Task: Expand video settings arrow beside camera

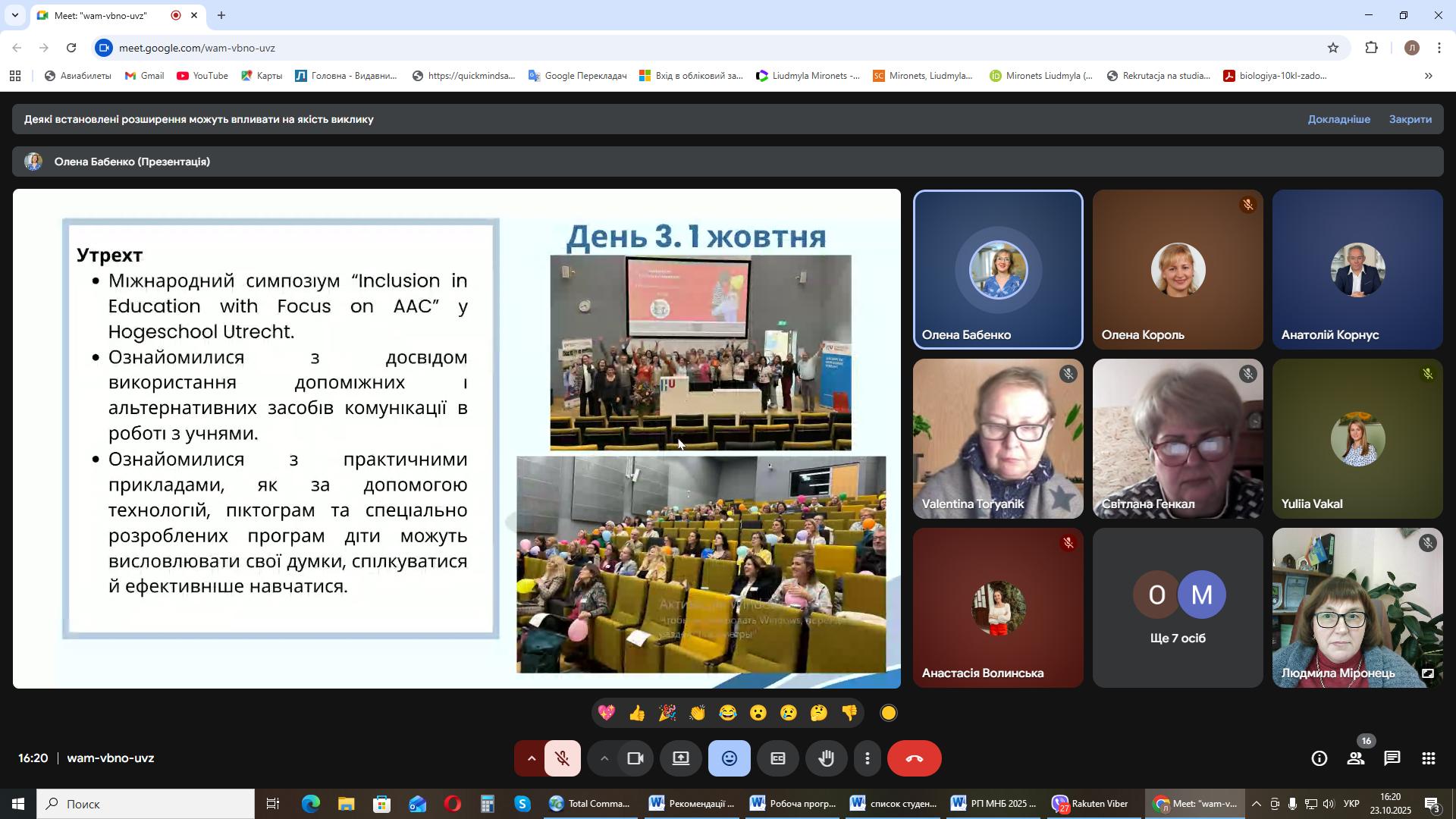Action: (x=604, y=759)
